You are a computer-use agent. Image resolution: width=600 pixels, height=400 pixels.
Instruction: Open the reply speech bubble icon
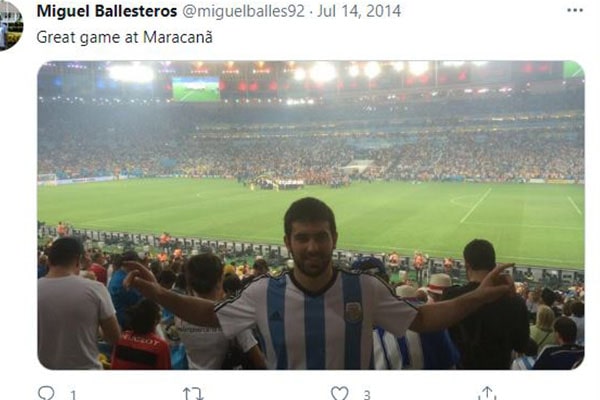coord(46,393)
